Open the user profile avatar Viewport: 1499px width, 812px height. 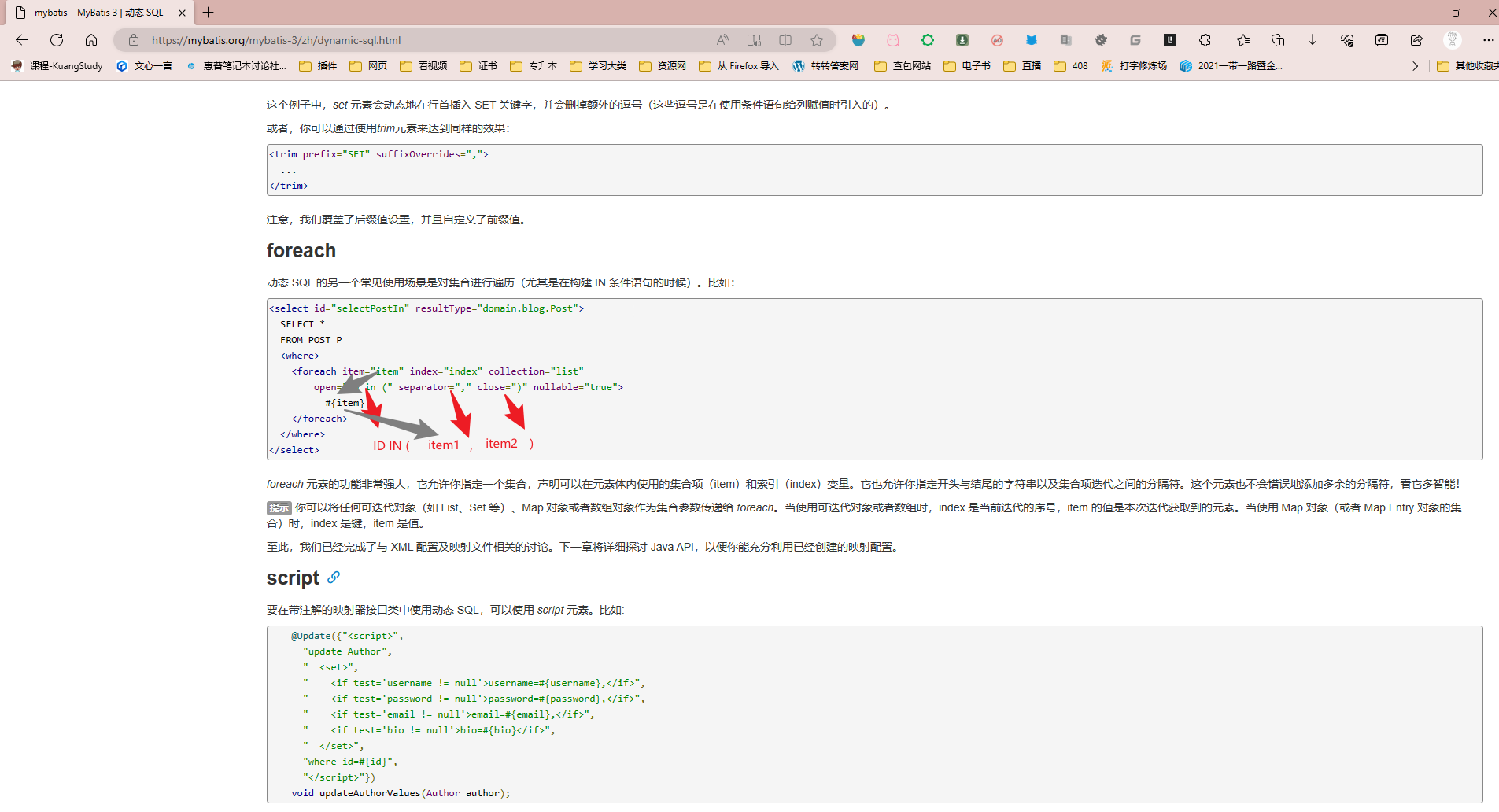1453,40
